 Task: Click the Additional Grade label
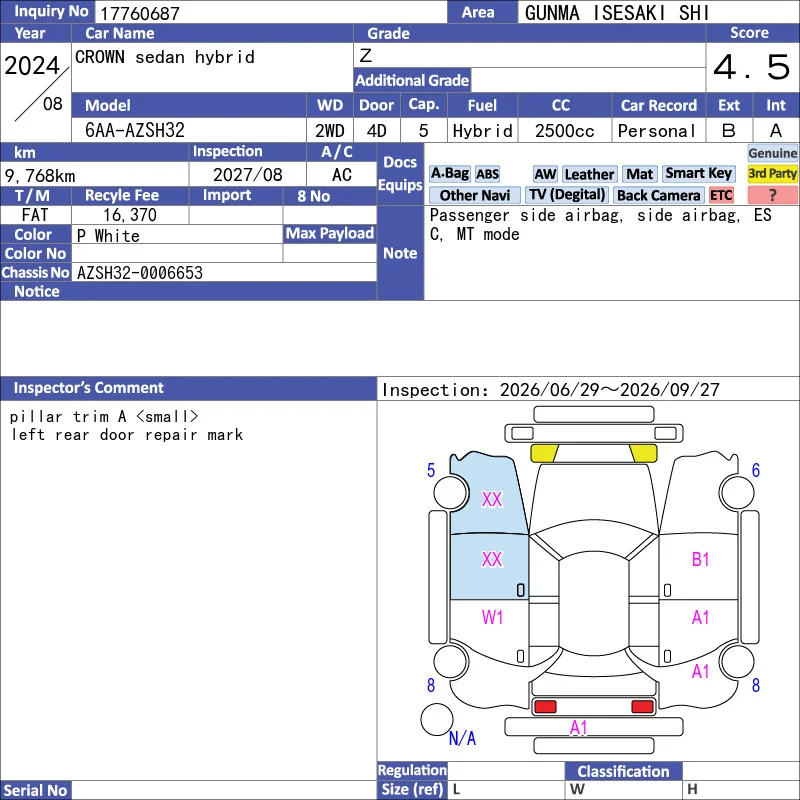point(412,80)
